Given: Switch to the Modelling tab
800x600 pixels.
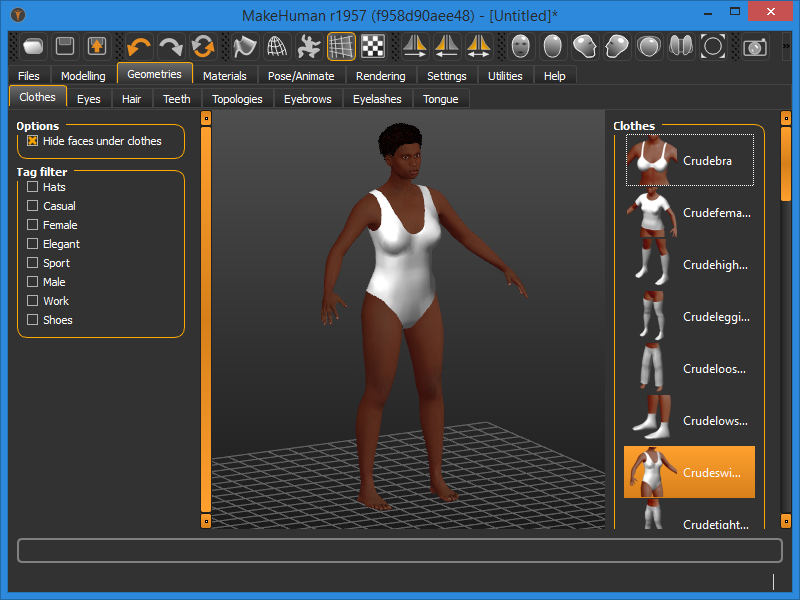Looking at the screenshot, I should (x=83, y=76).
